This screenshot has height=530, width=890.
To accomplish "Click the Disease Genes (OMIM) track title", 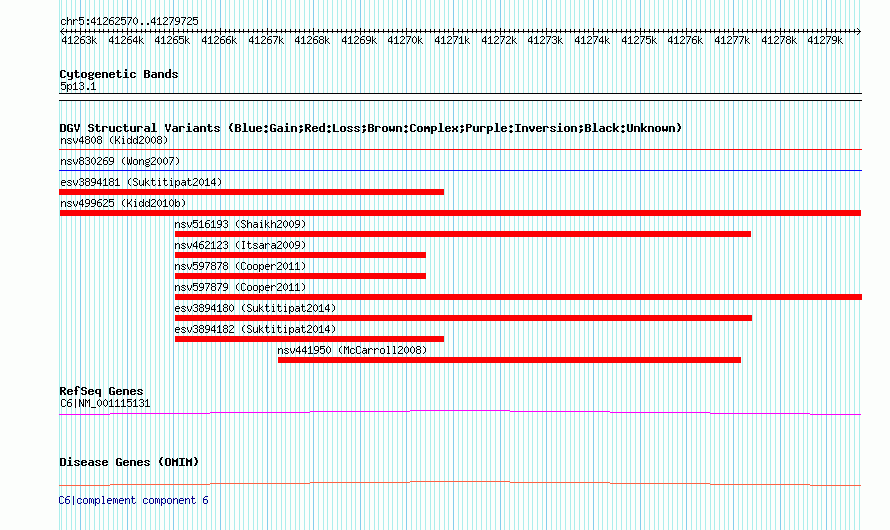I will point(129,462).
